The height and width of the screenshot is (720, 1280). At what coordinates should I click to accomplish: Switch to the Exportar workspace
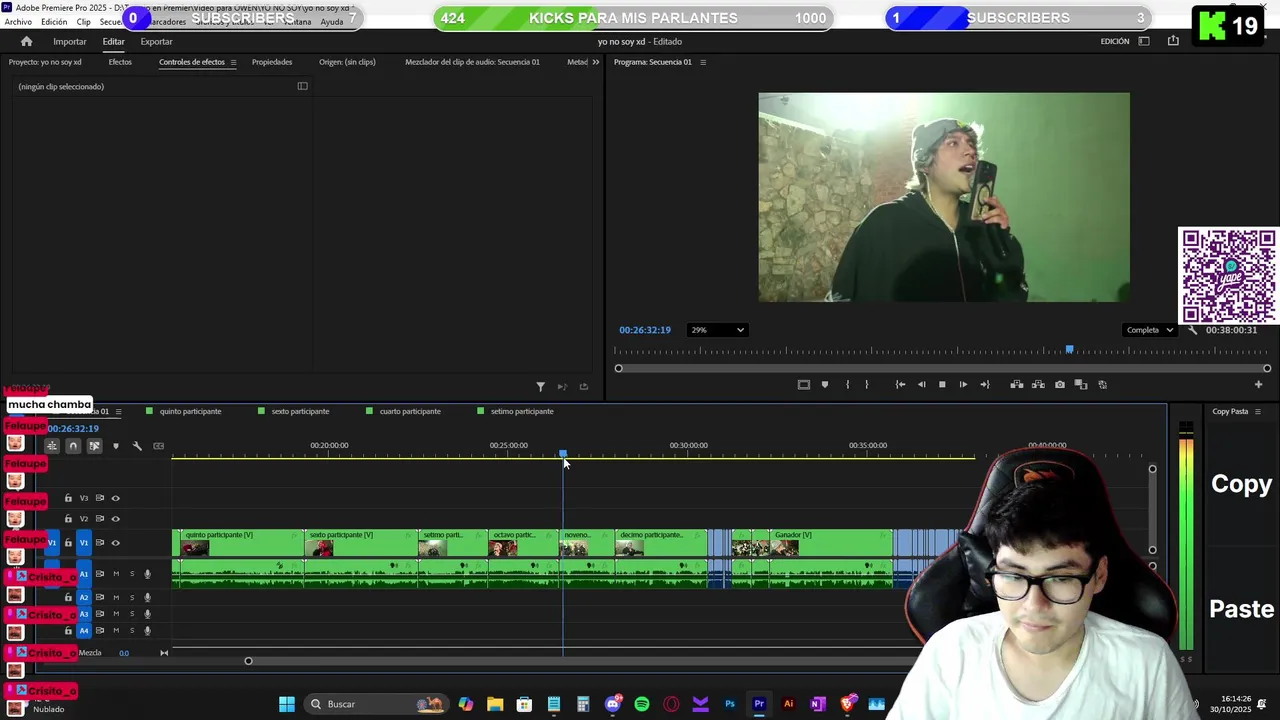156,41
